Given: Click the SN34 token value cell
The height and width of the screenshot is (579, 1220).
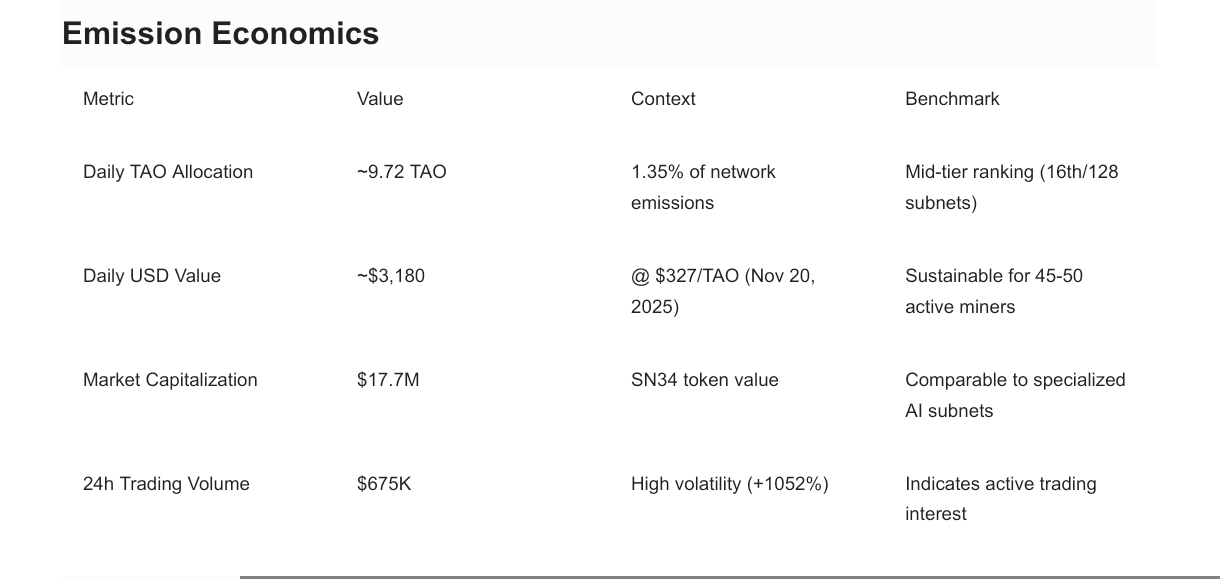Looking at the screenshot, I should 704,380.
